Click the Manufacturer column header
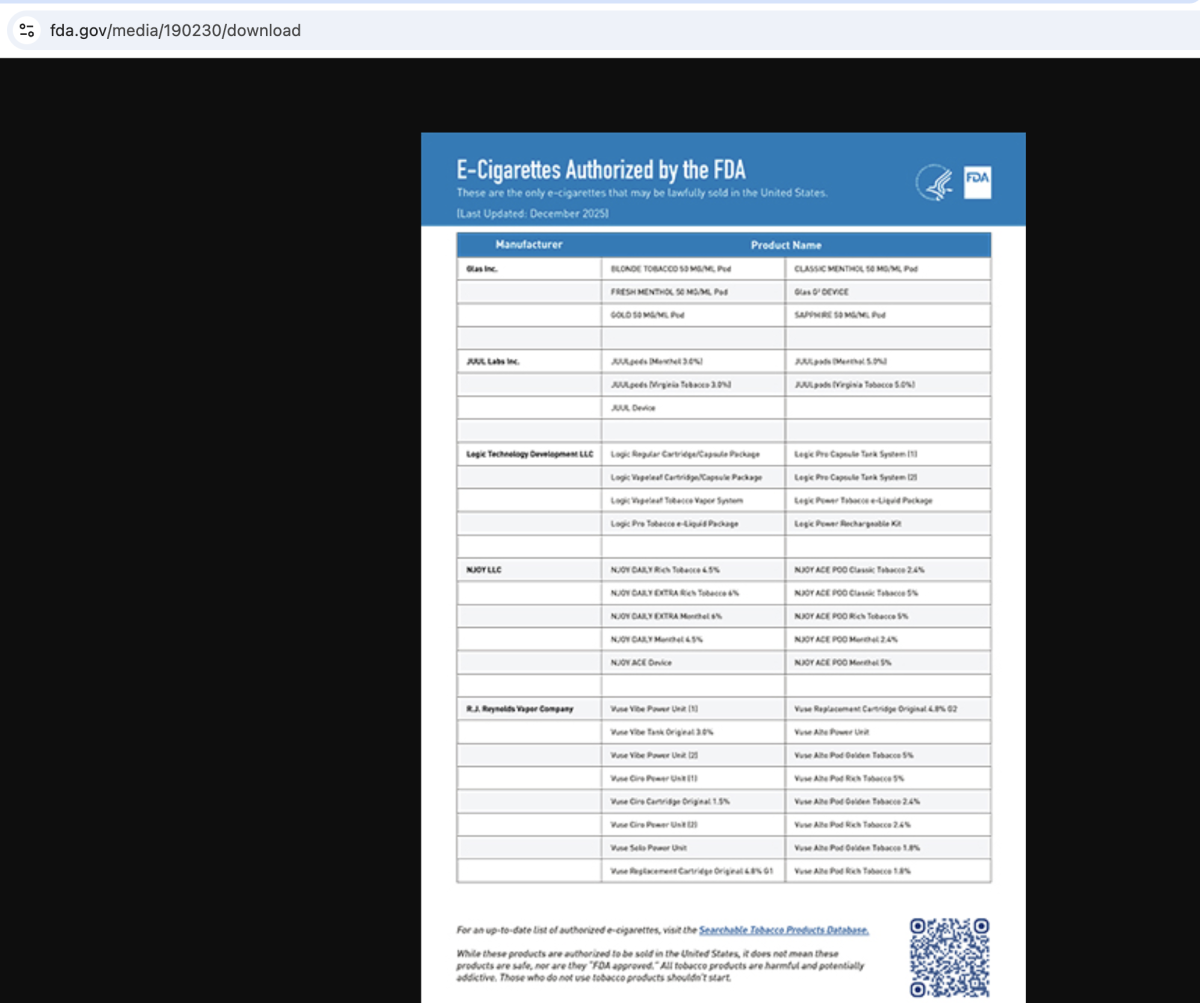Viewport: 1200px width, 1003px height. pyautogui.click(x=528, y=245)
